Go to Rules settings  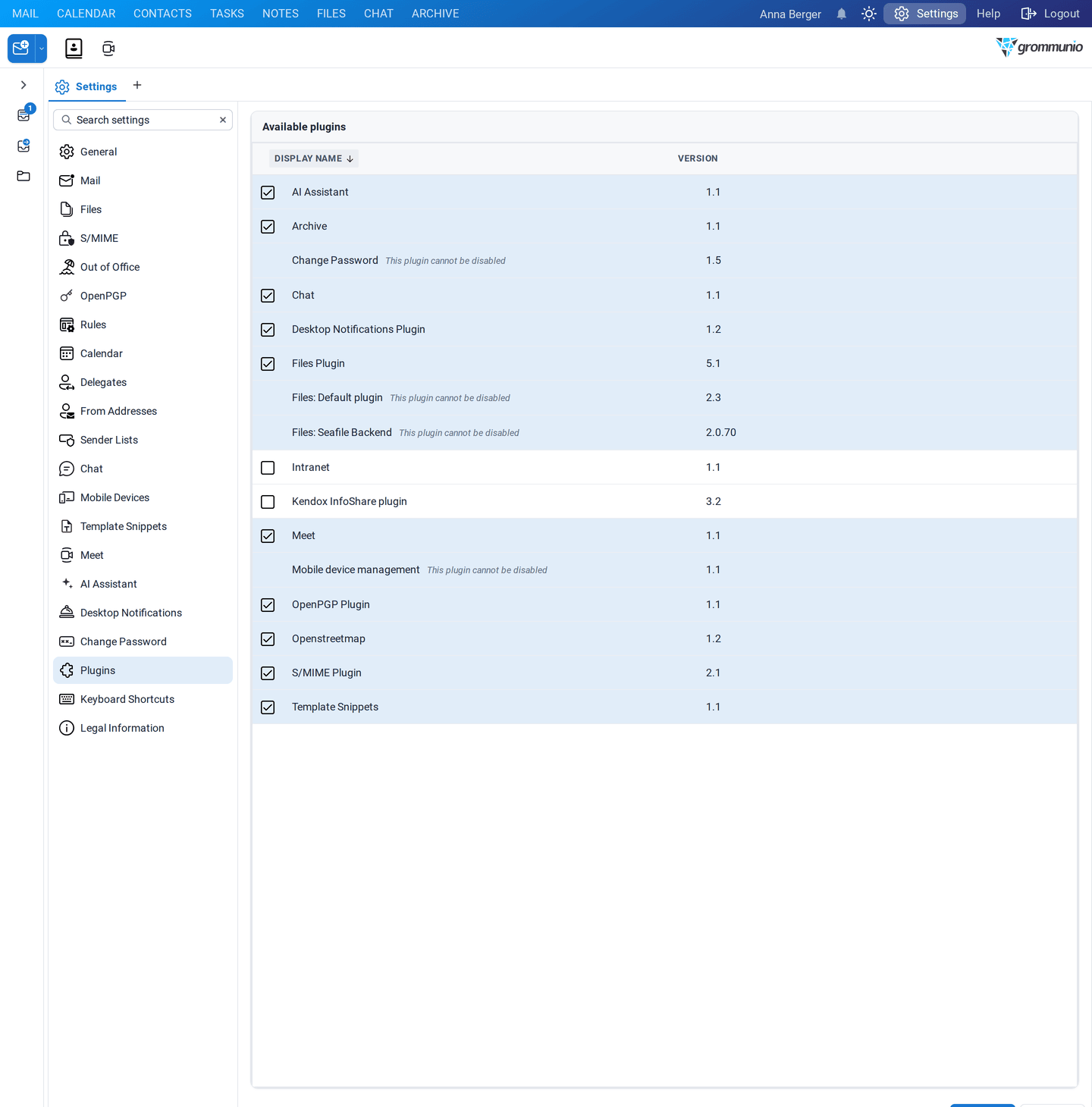click(x=143, y=325)
